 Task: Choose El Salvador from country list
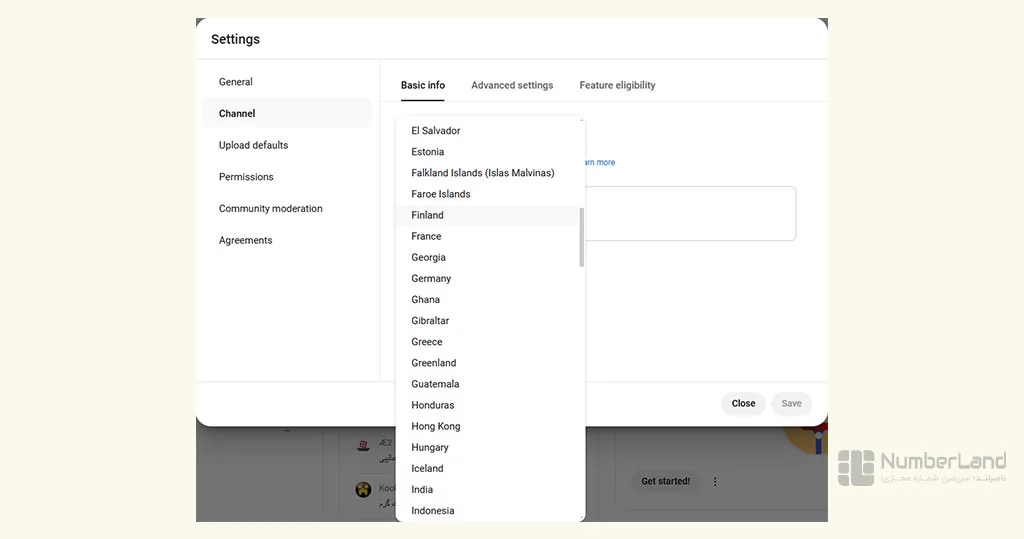click(x=487, y=131)
